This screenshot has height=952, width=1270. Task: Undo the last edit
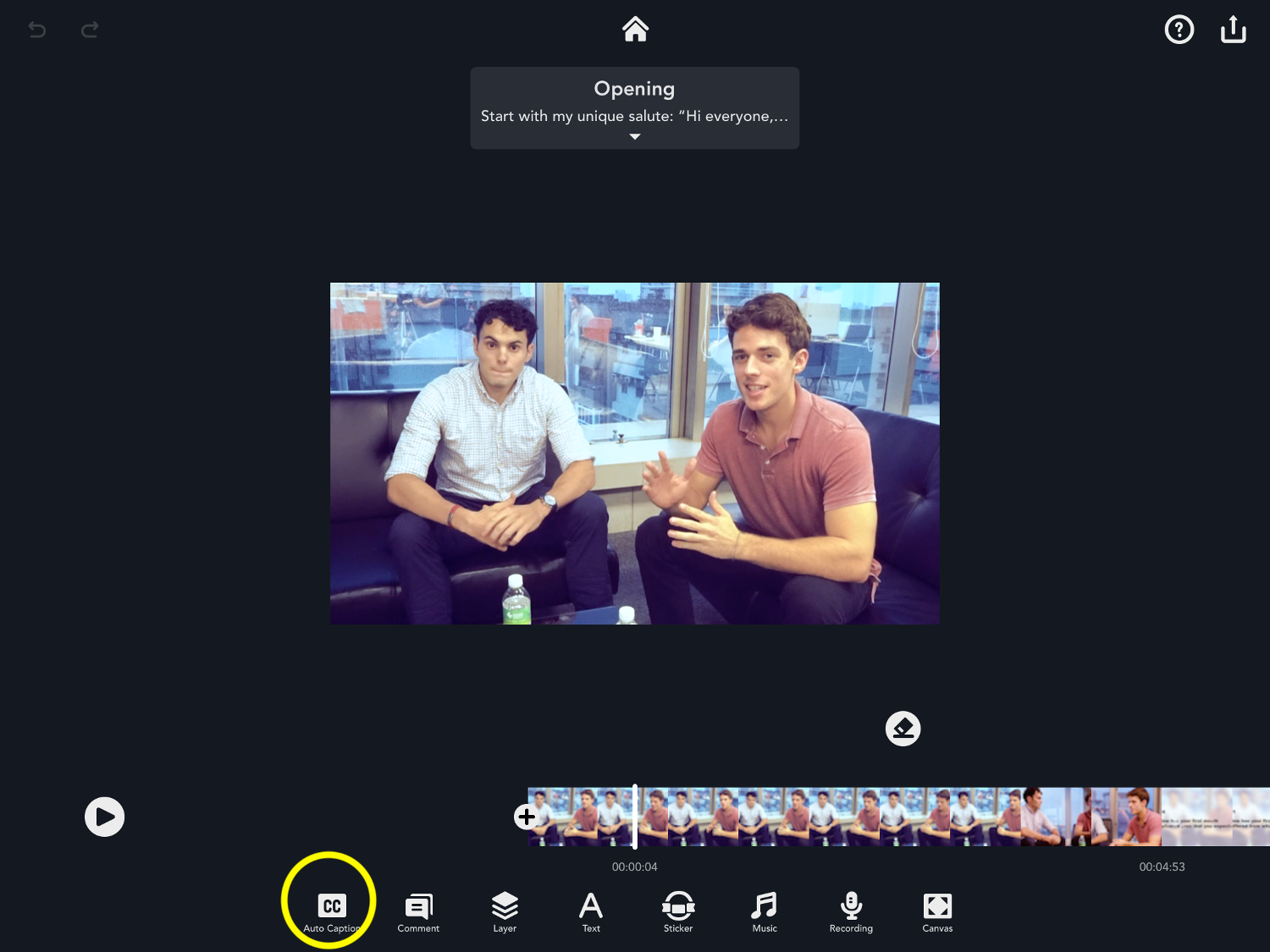click(x=37, y=30)
